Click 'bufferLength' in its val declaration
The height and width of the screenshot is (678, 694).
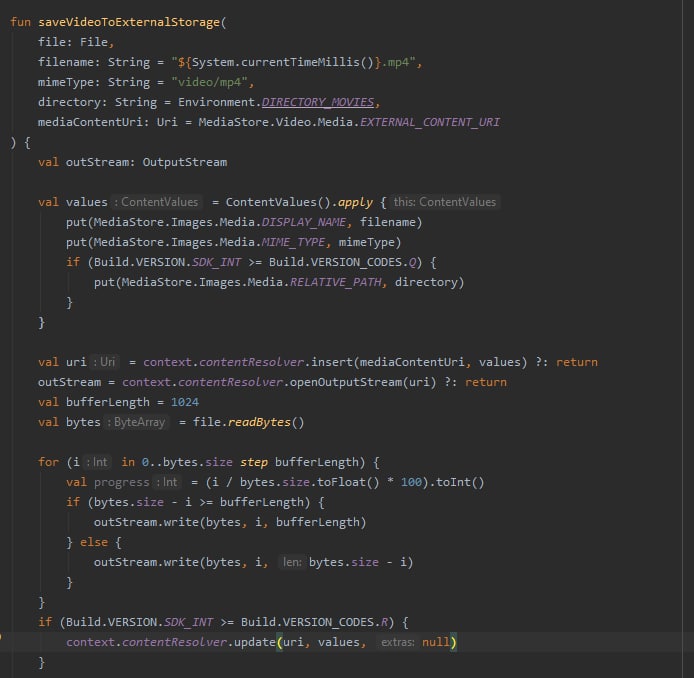(108, 402)
